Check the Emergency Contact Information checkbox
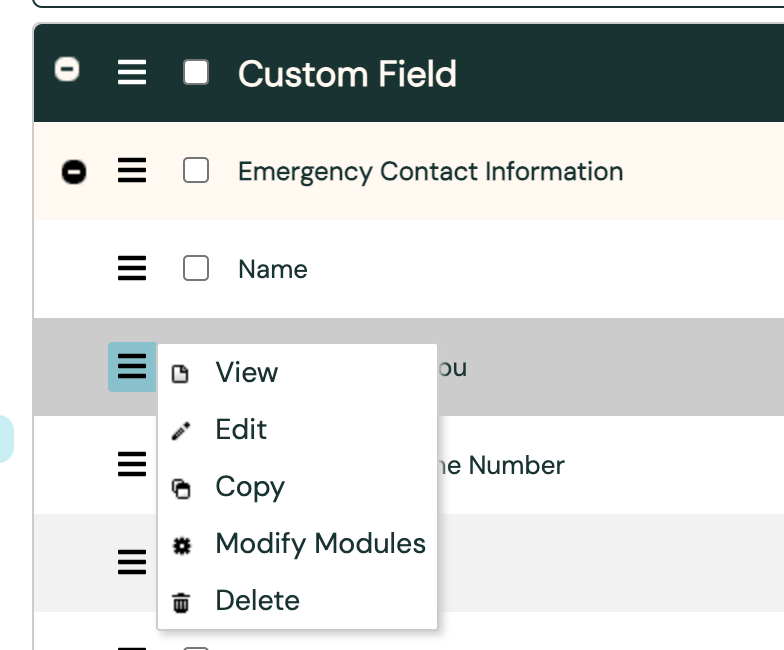 click(196, 171)
